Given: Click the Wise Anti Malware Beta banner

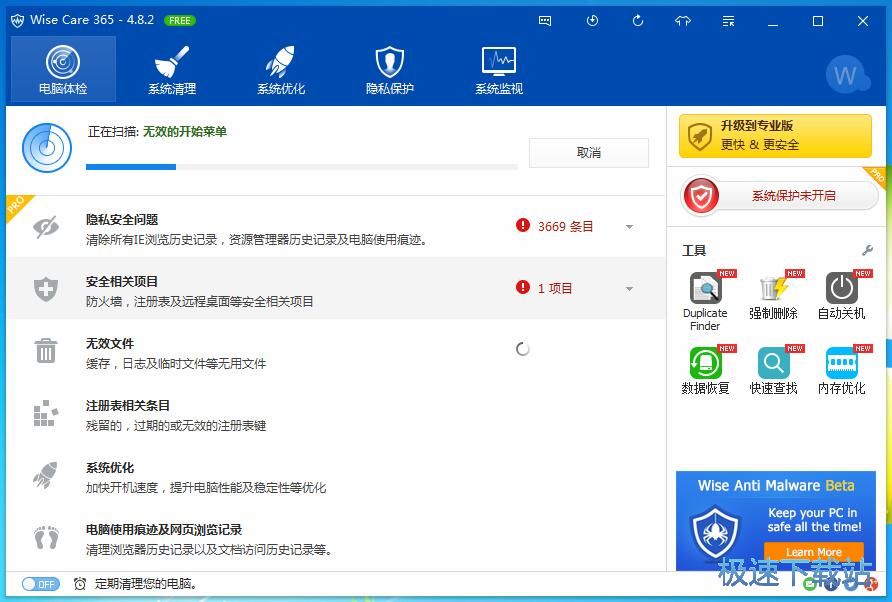Looking at the screenshot, I should tap(776, 521).
